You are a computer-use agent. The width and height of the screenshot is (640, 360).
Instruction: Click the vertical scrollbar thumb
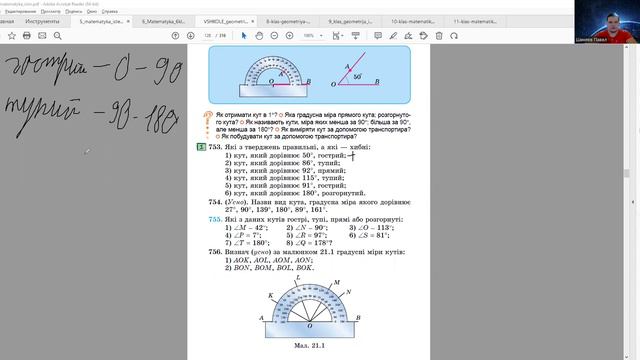coord(627,173)
